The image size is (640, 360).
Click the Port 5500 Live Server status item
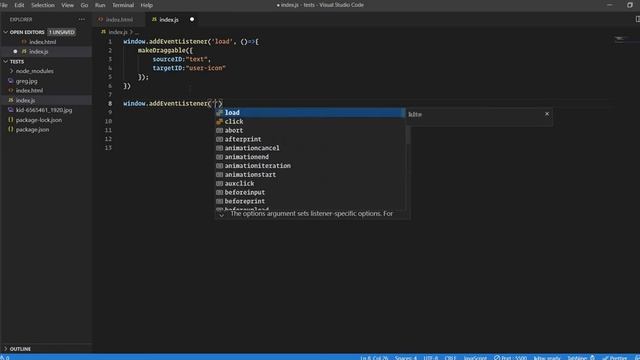[x=510, y=358]
